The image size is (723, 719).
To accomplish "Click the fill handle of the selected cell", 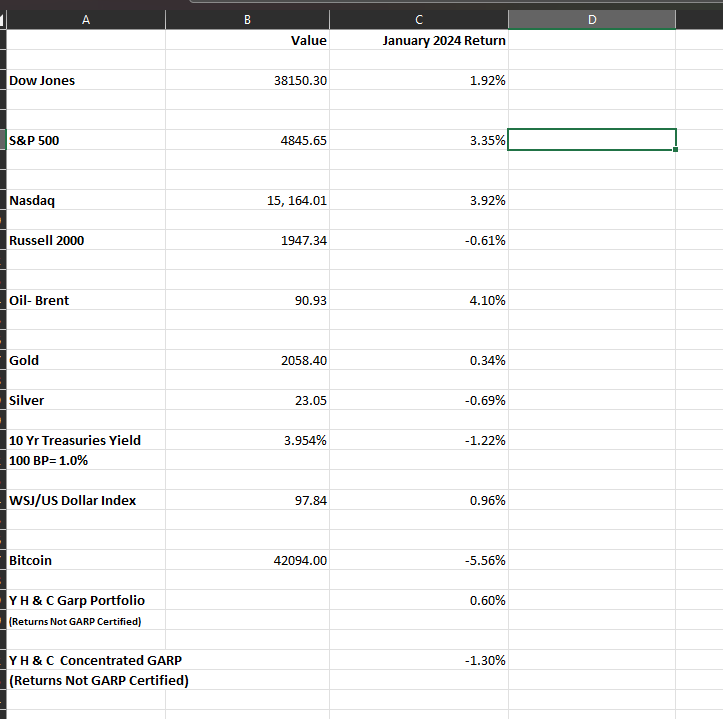I will click(x=676, y=149).
